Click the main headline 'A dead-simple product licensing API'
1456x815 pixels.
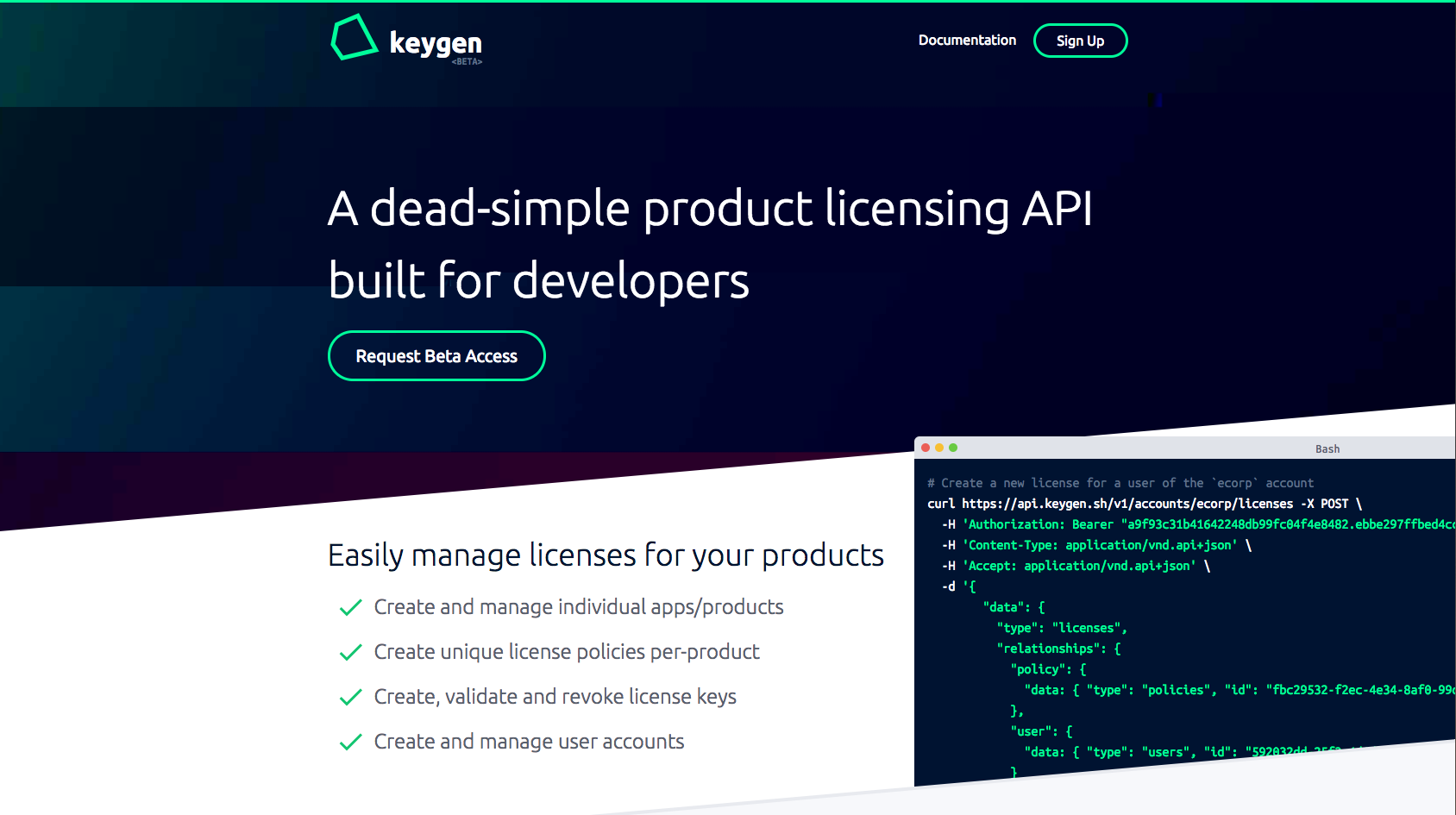tap(710, 210)
